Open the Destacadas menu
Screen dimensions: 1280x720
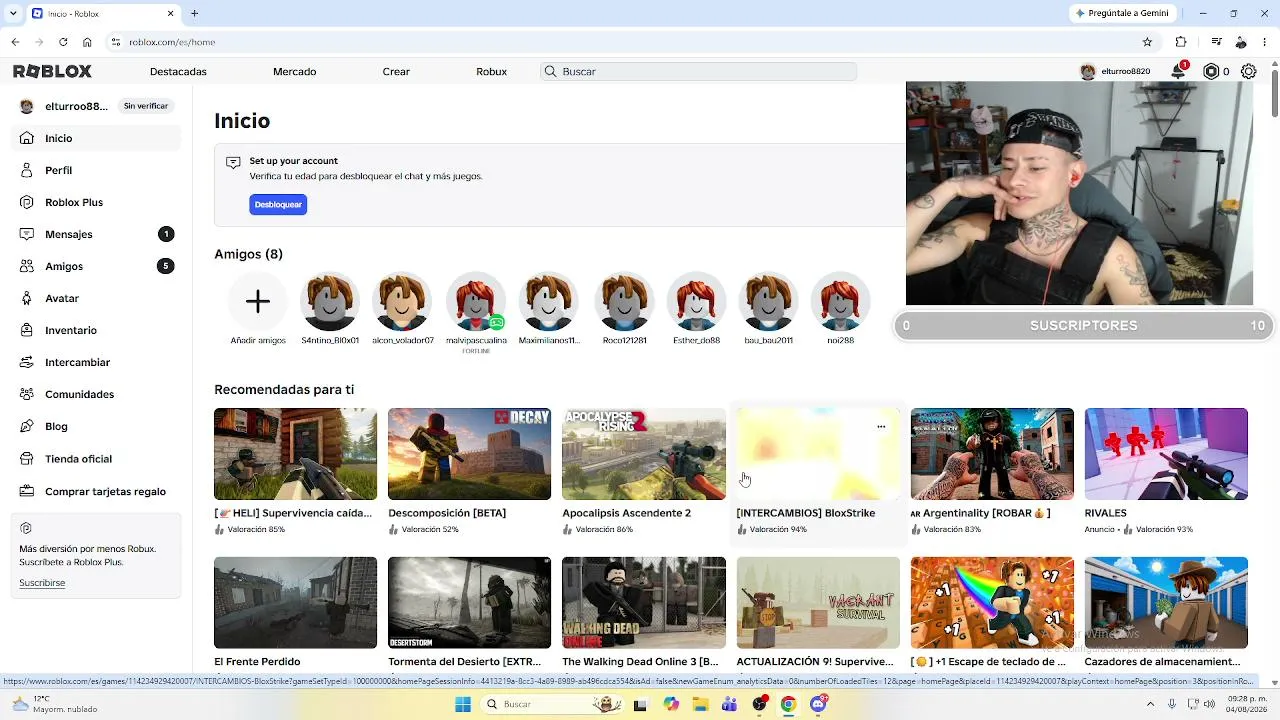(178, 72)
